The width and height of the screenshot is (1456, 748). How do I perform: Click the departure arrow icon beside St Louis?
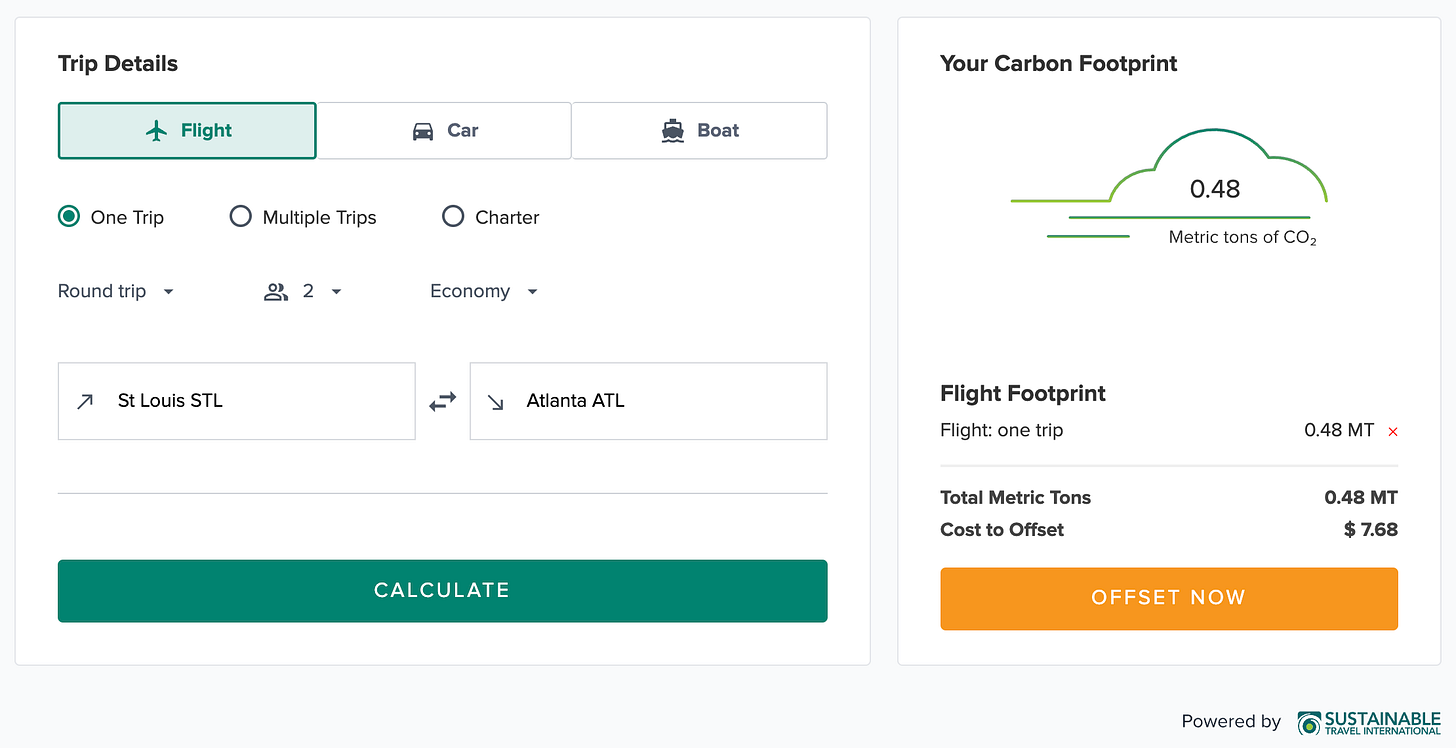86,401
